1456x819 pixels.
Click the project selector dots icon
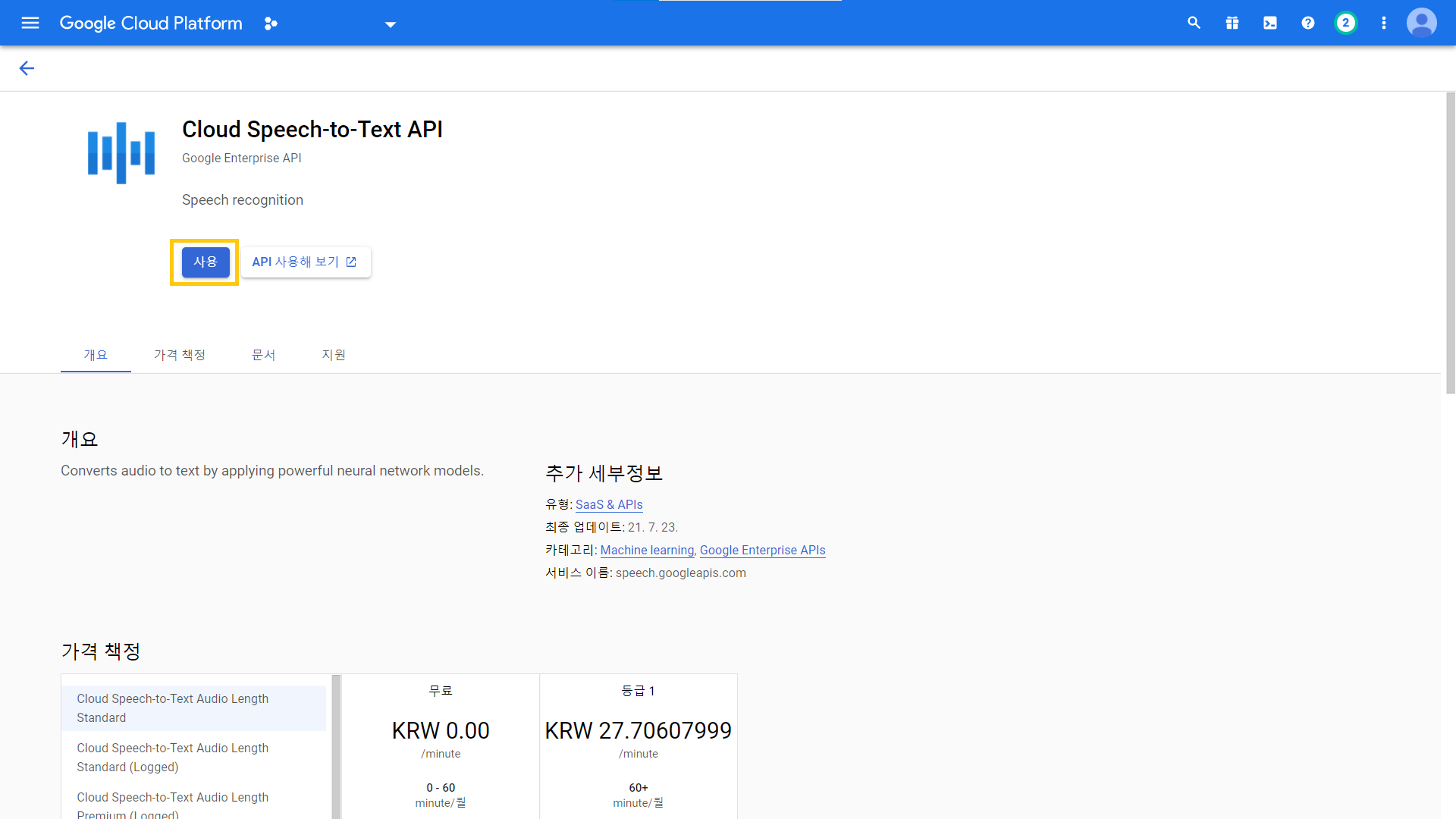[x=271, y=24]
